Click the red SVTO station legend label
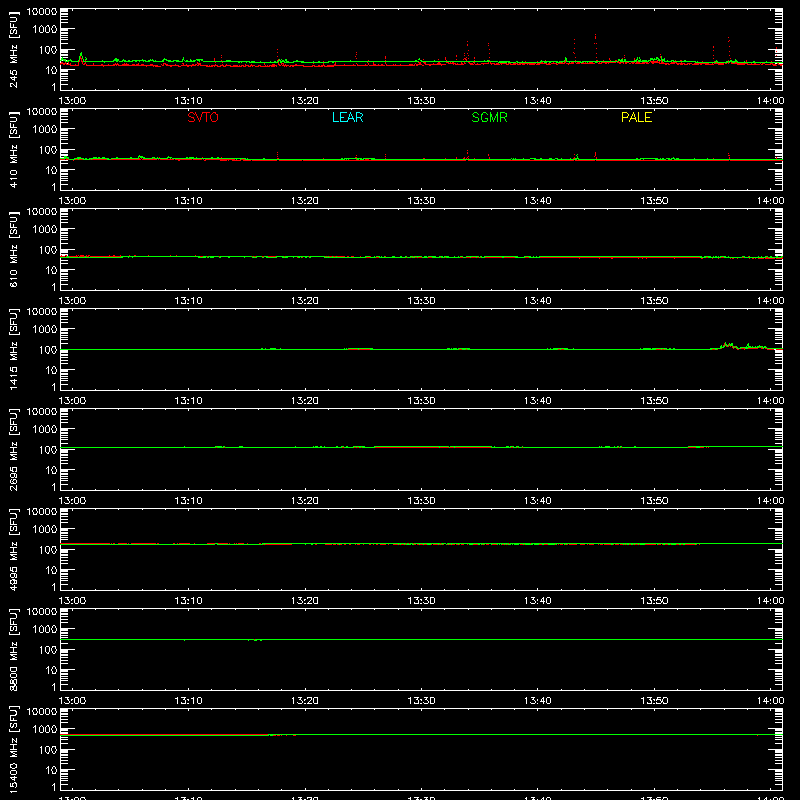This screenshot has height=800, width=800. 203,117
